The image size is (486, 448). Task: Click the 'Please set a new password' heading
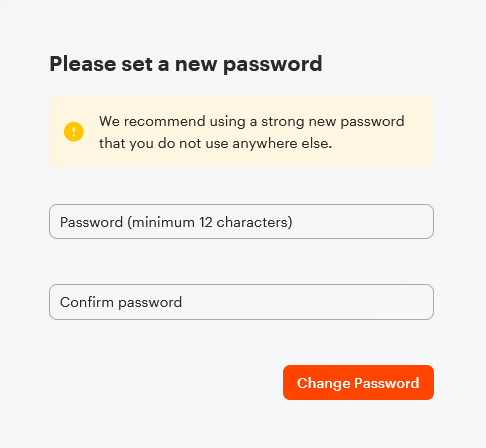click(186, 64)
